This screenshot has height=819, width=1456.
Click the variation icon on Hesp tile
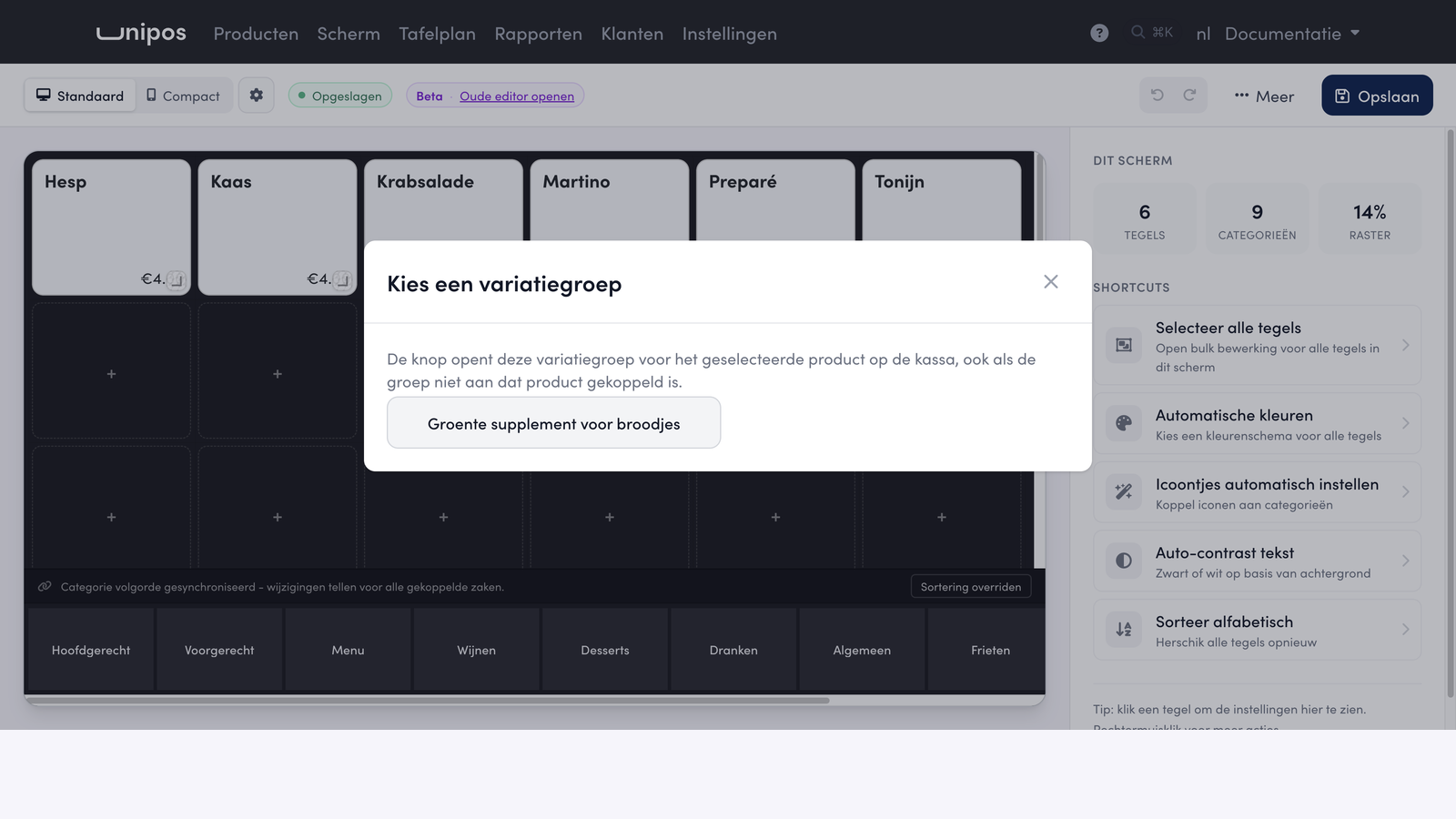point(177,280)
